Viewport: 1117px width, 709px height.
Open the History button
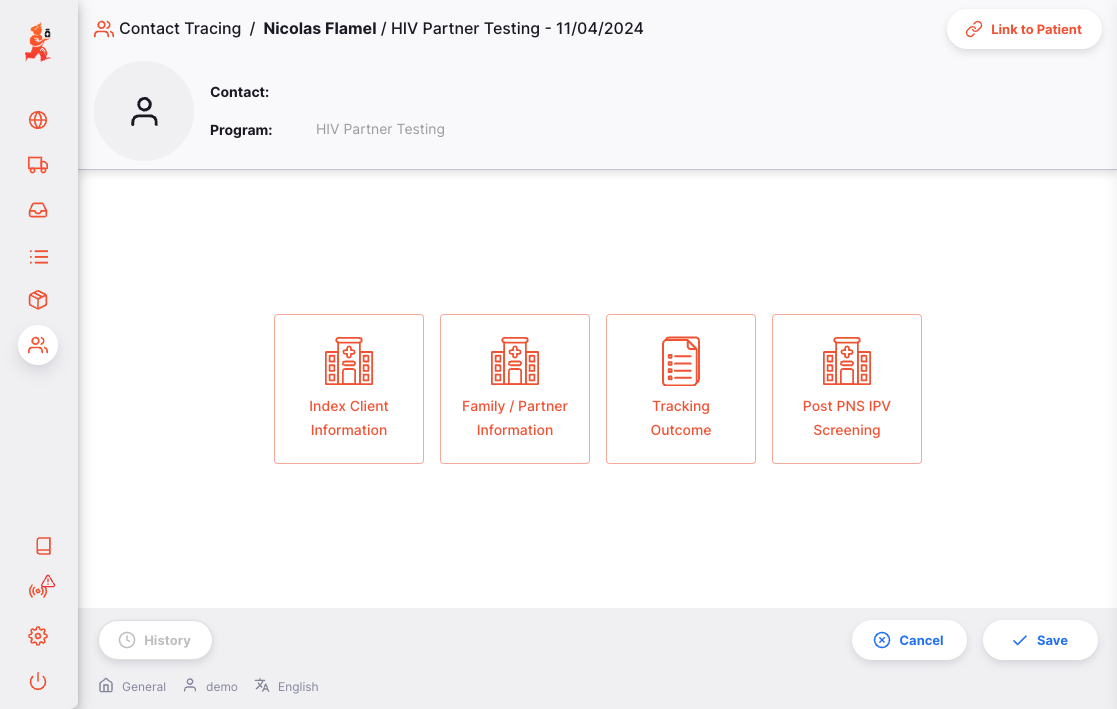(x=155, y=640)
